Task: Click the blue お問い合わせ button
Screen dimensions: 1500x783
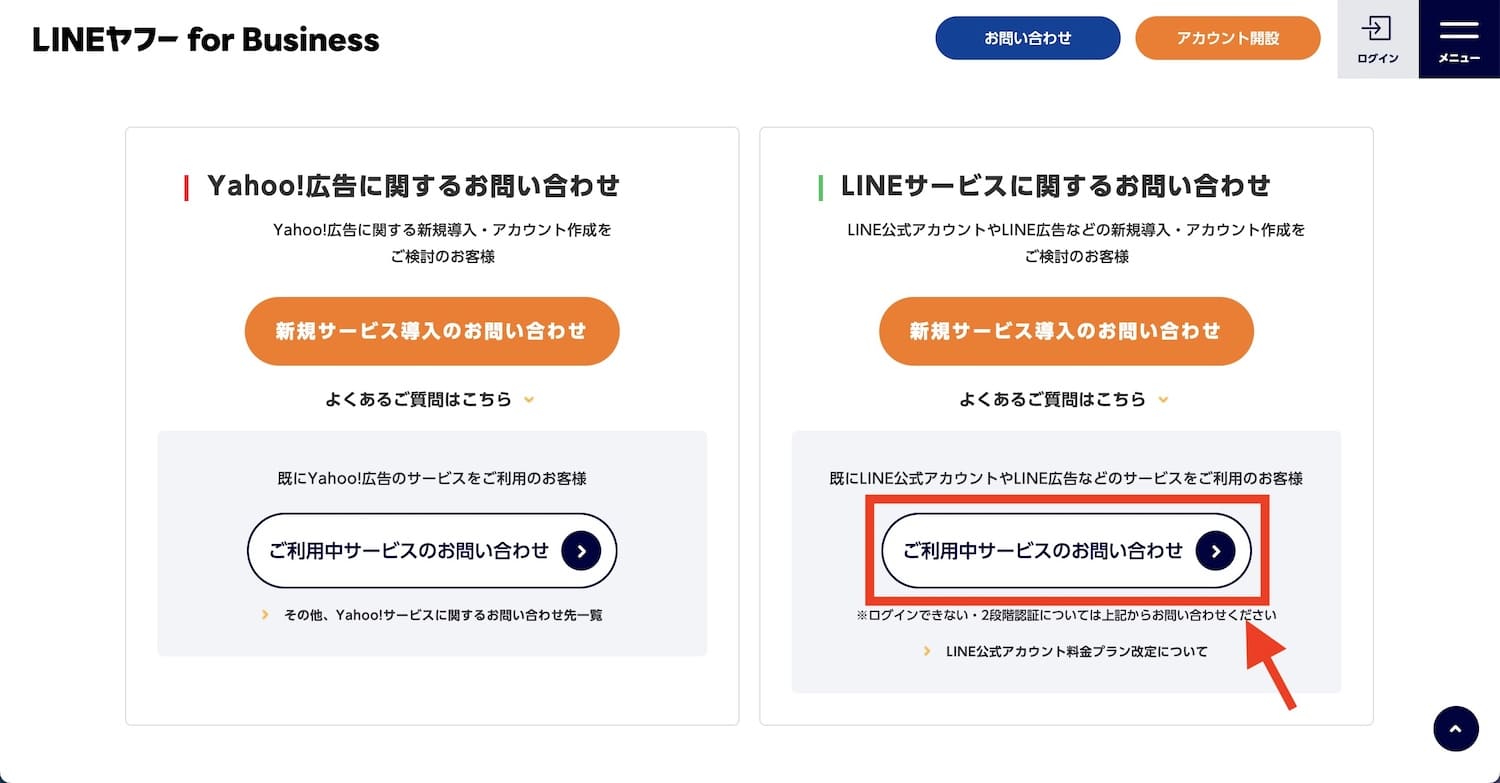Action: coord(1028,38)
